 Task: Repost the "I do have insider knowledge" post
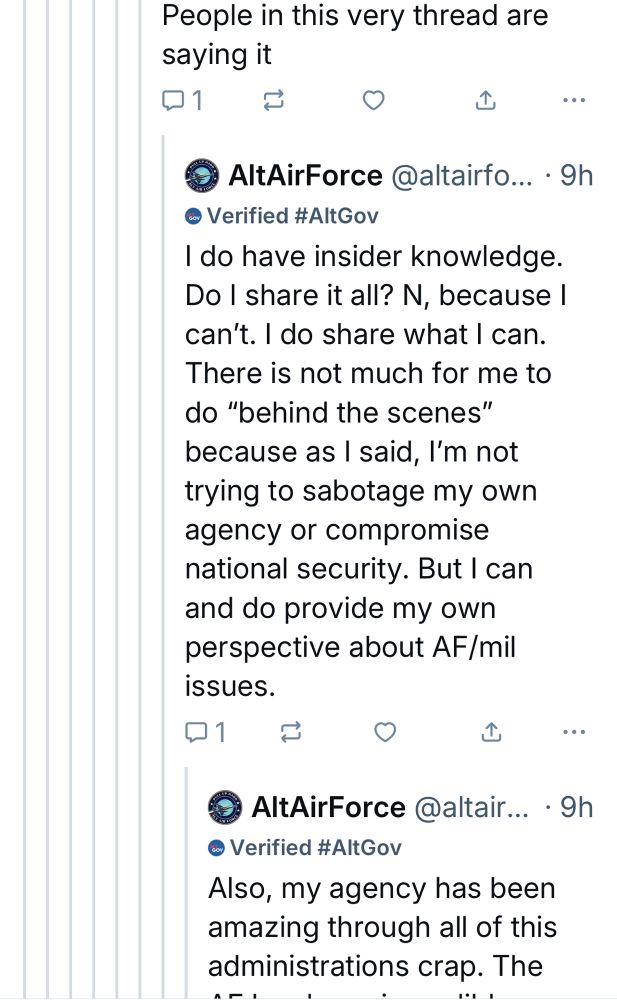pos(291,733)
